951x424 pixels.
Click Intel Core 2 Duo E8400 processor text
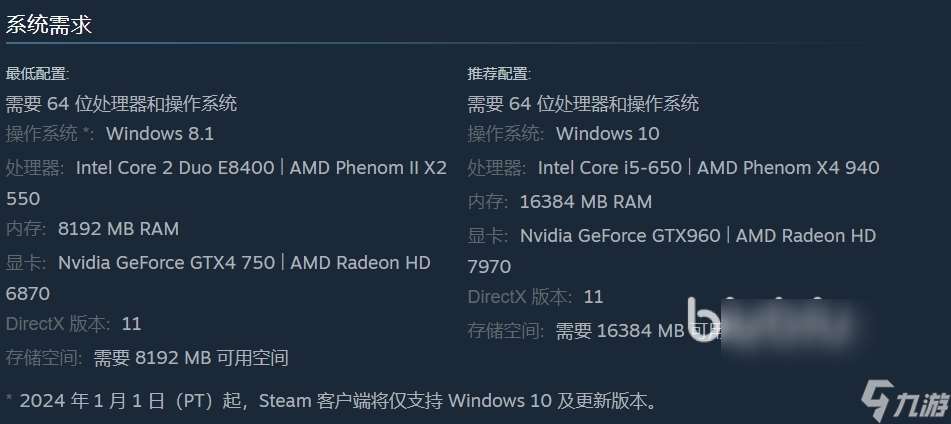175,168
